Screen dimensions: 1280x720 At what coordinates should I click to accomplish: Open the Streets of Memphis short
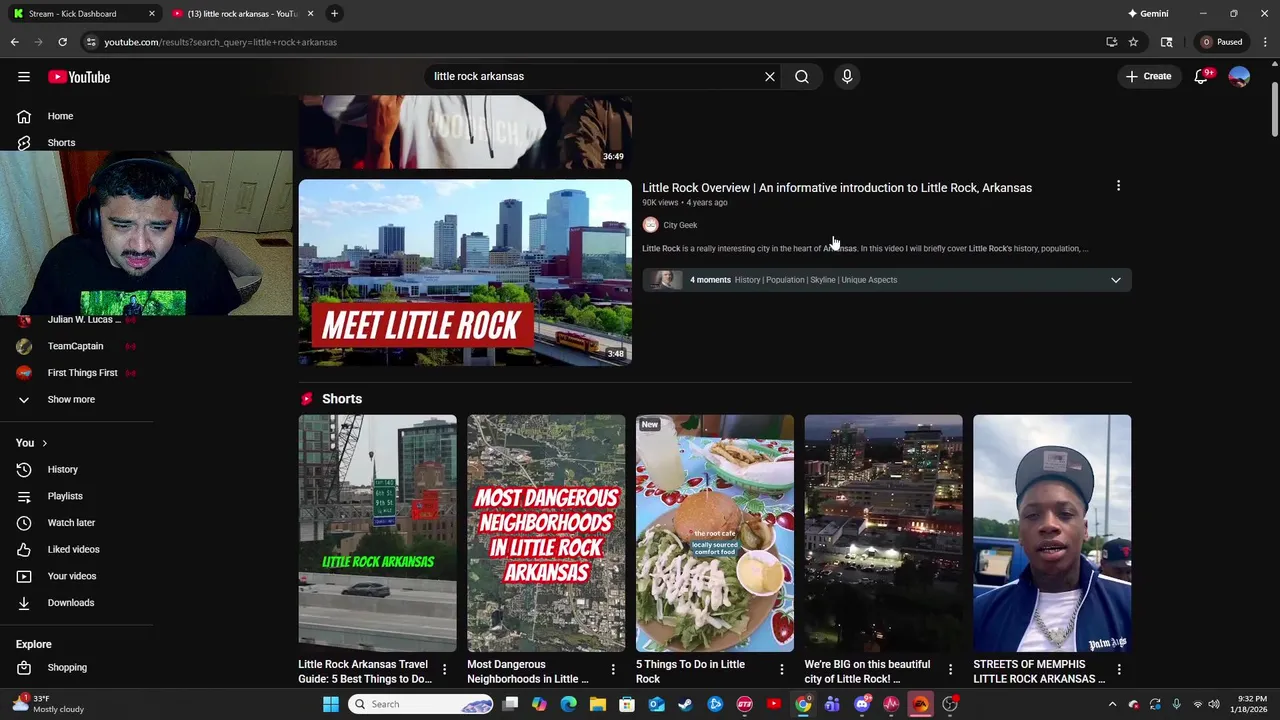[x=1052, y=533]
